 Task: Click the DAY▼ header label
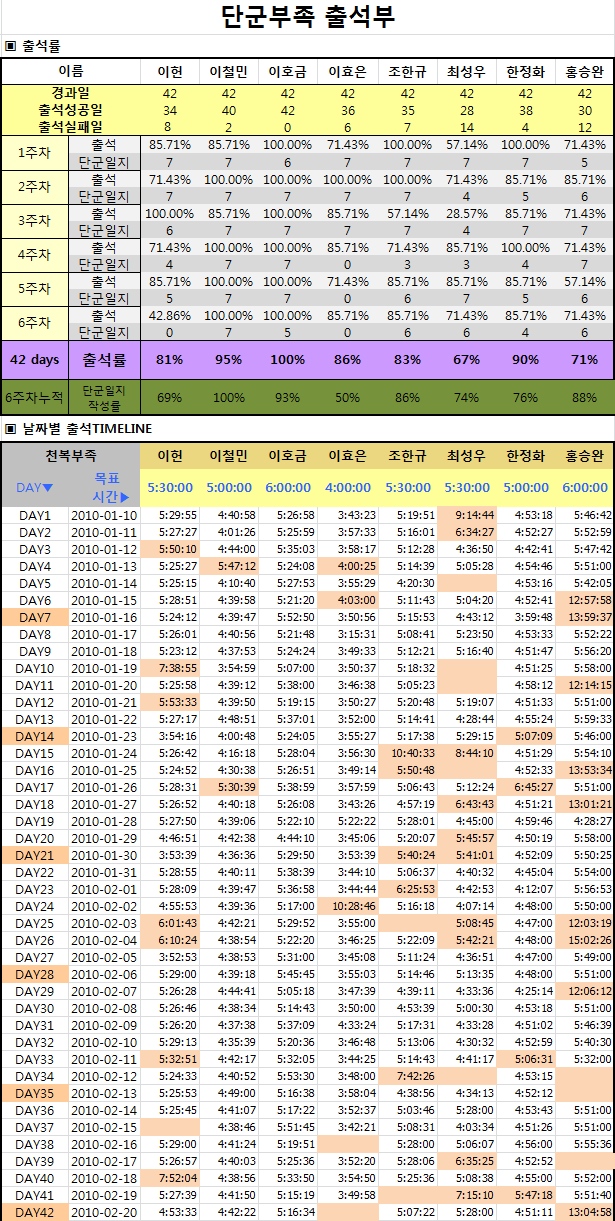pos(35,488)
